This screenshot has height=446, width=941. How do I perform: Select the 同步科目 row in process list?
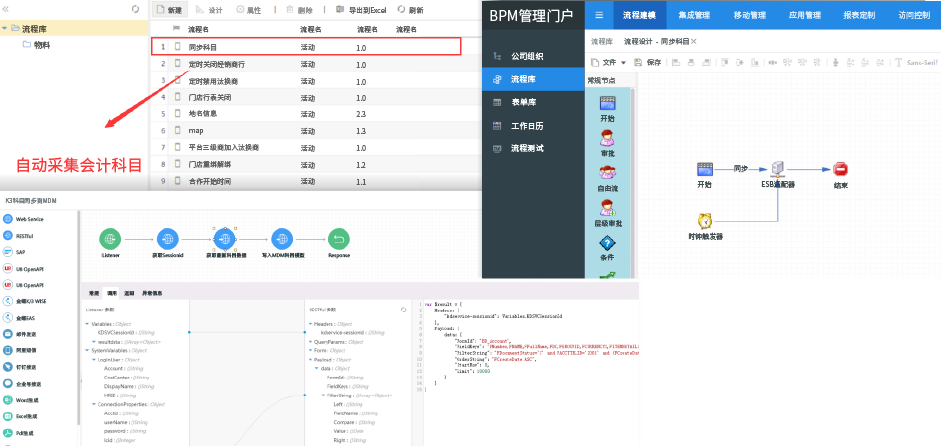pos(305,47)
